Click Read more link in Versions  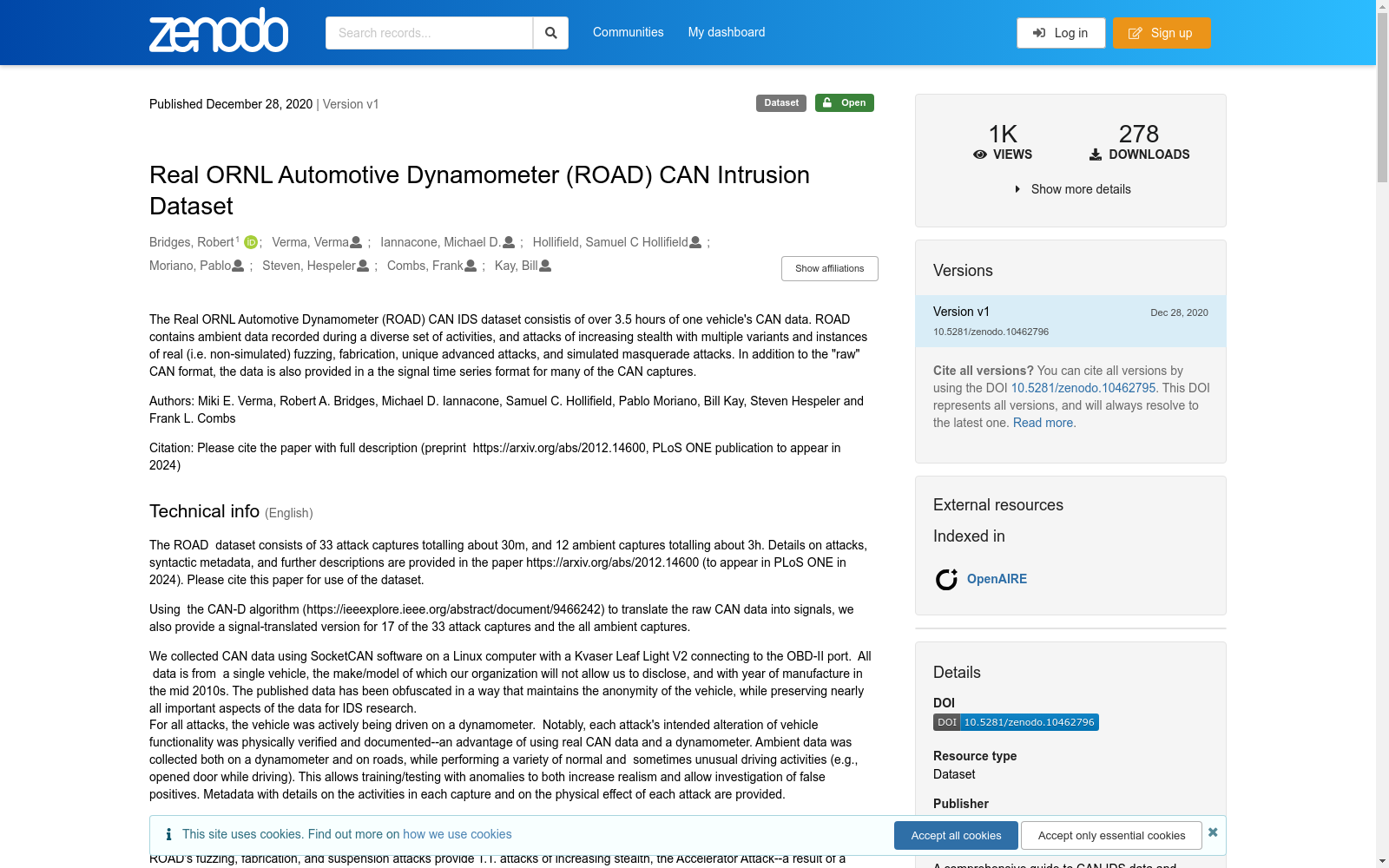[x=1043, y=423]
